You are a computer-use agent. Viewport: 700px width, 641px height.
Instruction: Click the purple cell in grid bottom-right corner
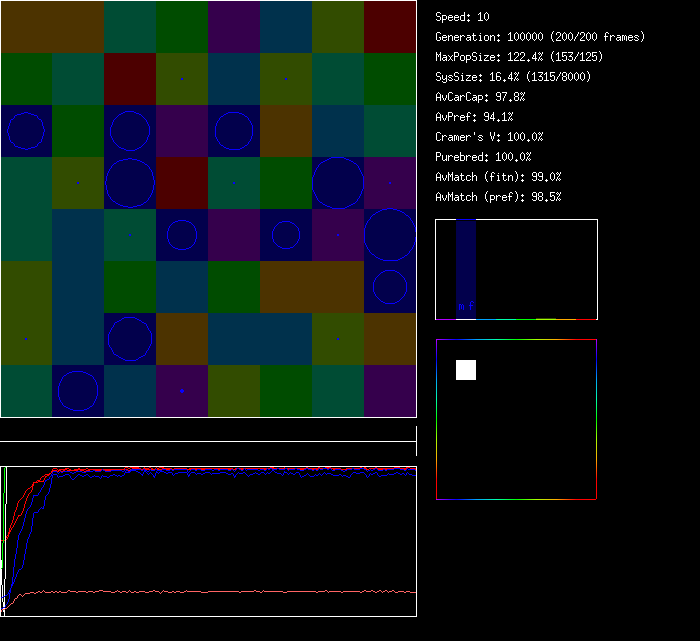coord(390,391)
